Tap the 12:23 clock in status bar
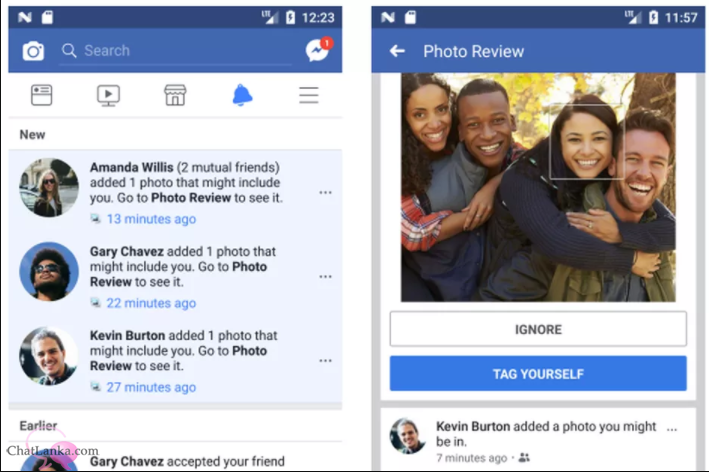This screenshot has width=709, height=472. pyautogui.click(x=318, y=18)
